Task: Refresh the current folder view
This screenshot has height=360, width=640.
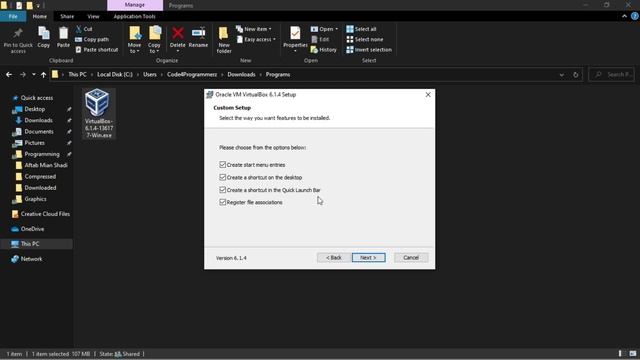Action: pos(576,75)
